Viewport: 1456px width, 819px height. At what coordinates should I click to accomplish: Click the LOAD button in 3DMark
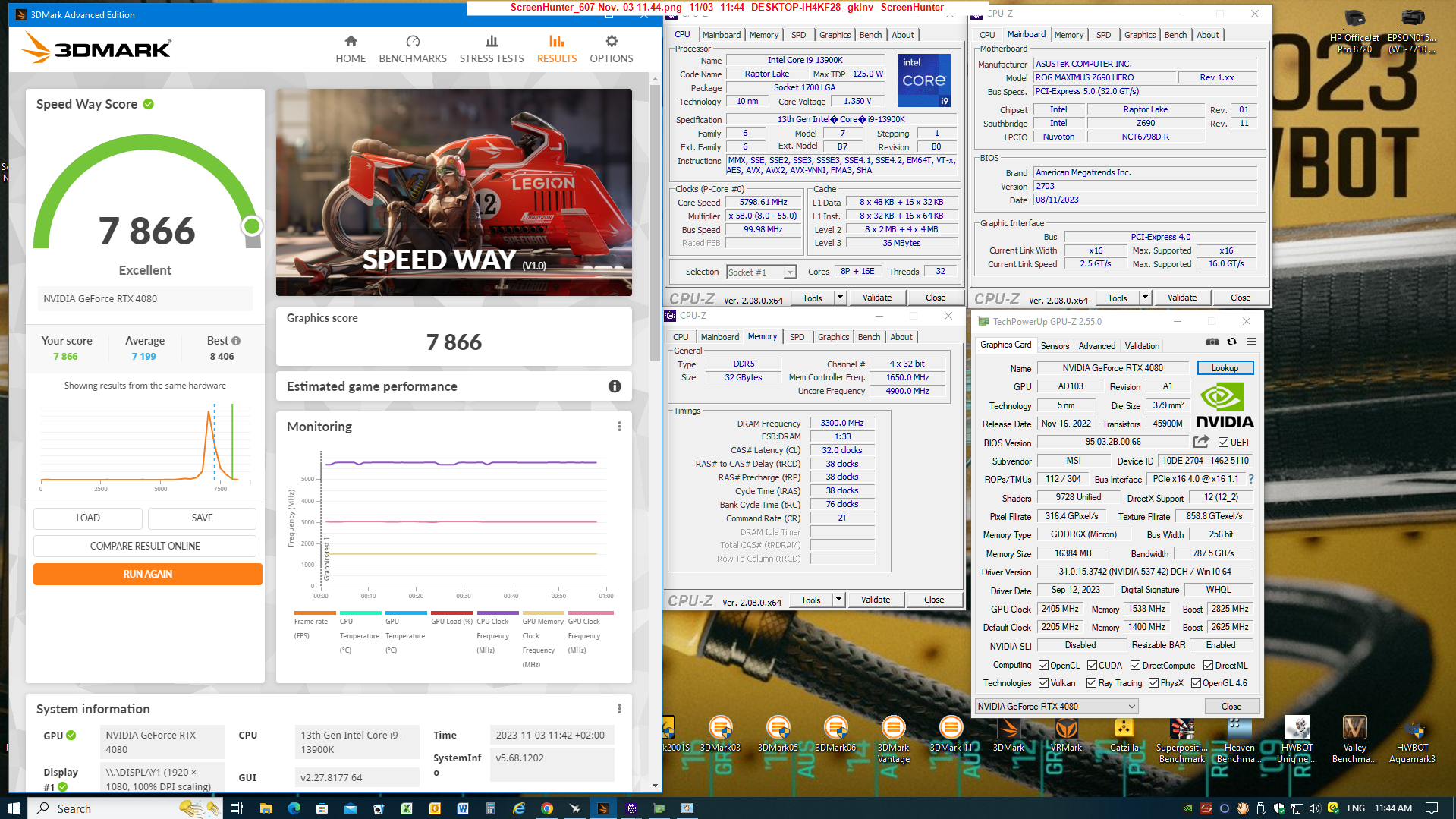88,518
